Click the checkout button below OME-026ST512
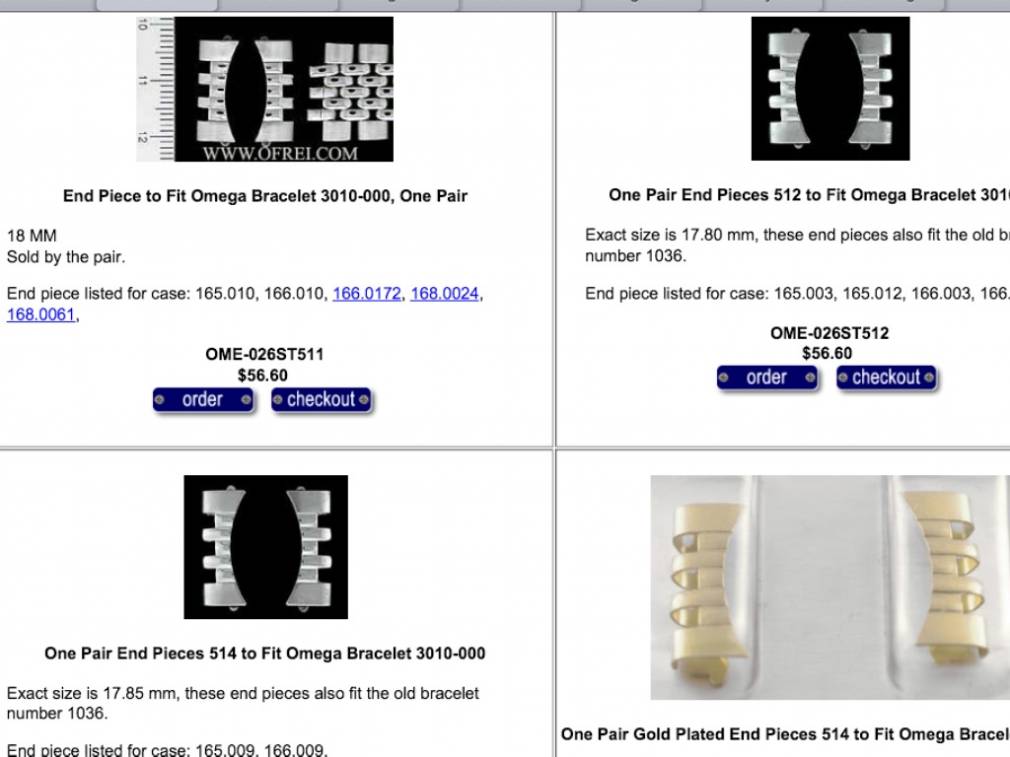1010x757 pixels. 886,378
